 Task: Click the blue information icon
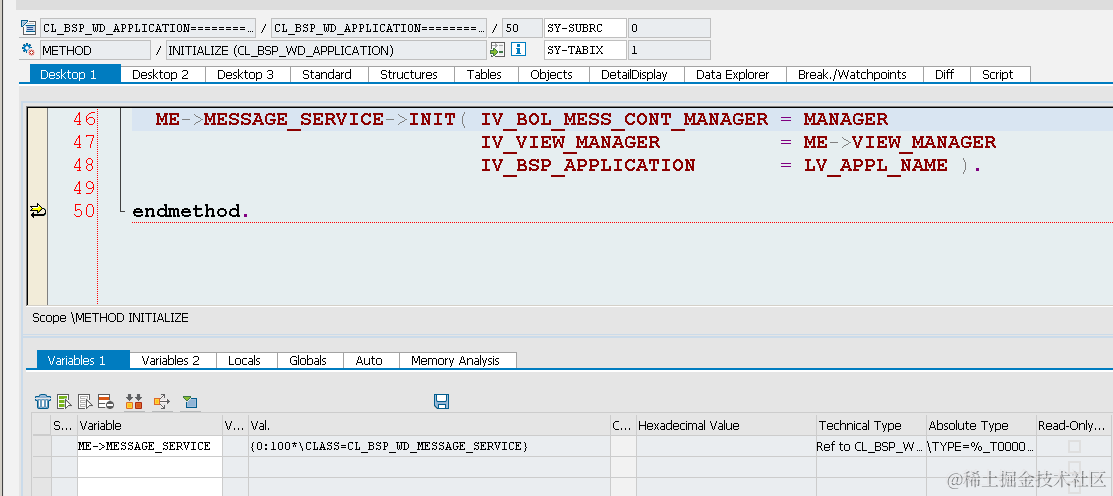(518, 50)
